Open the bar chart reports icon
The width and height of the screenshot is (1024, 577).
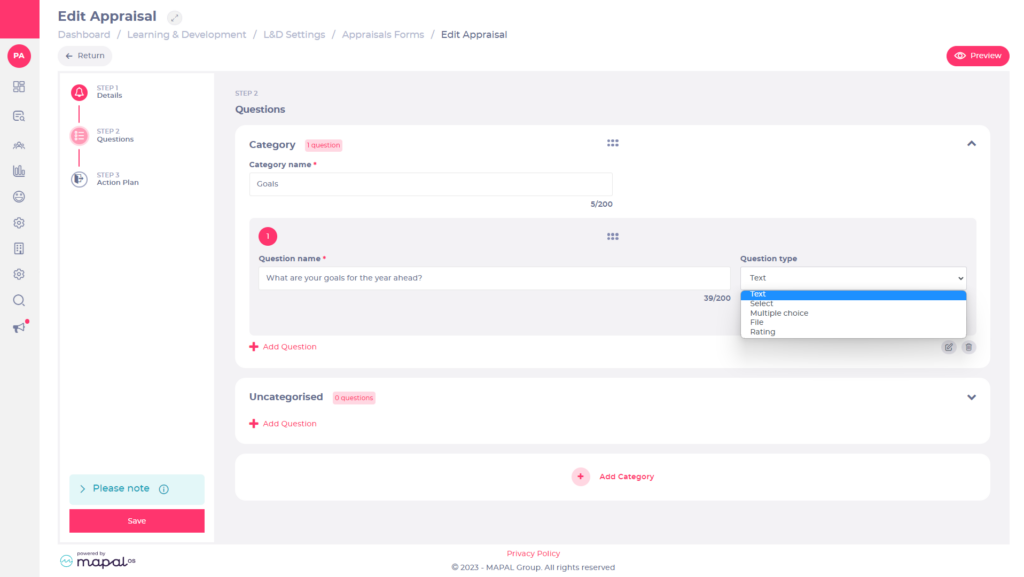coord(19,171)
